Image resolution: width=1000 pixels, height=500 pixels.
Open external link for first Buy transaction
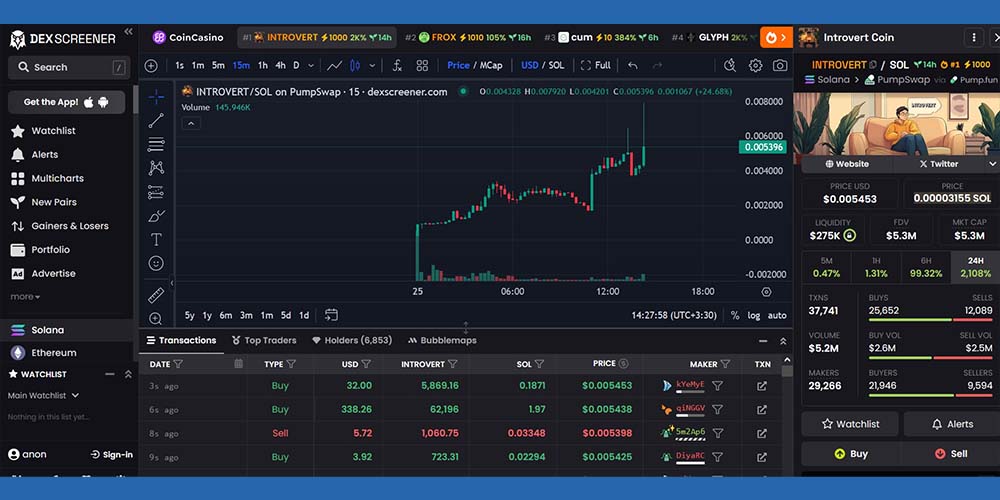click(x=762, y=386)
